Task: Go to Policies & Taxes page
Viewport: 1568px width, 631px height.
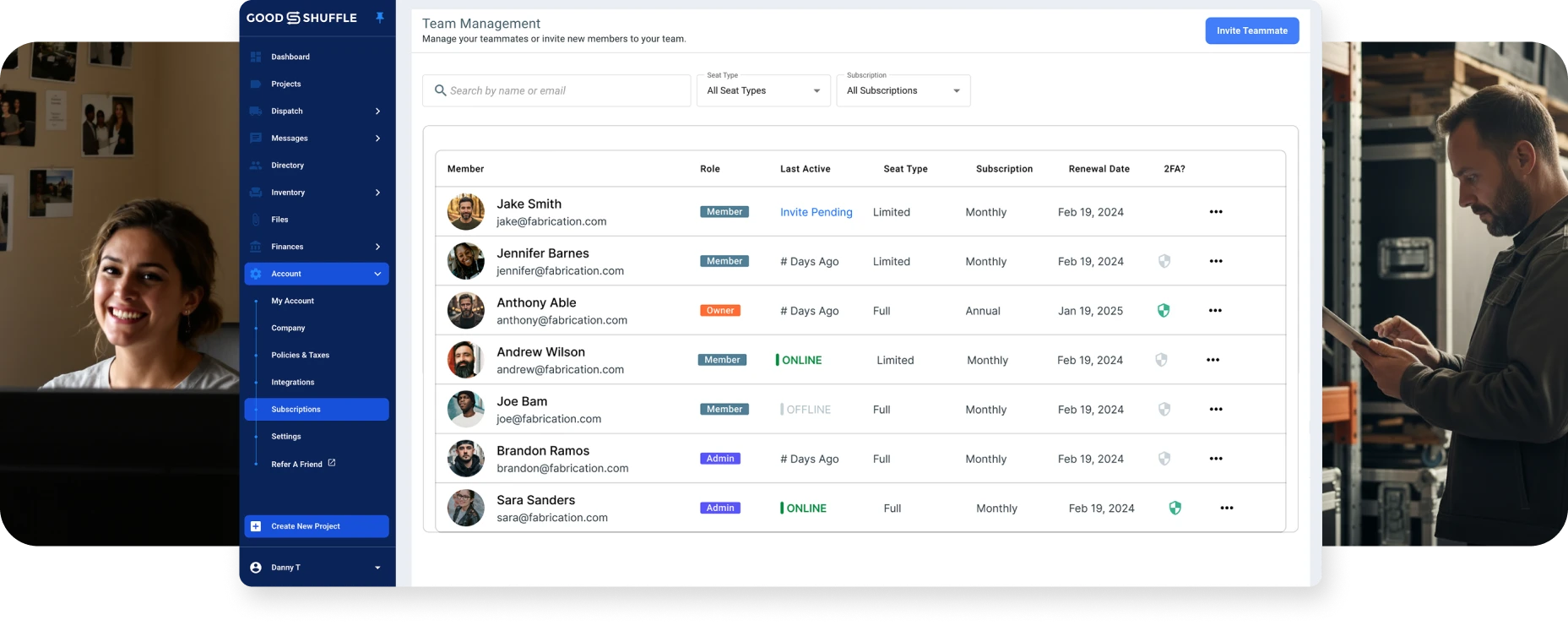Action: (301, 355)
